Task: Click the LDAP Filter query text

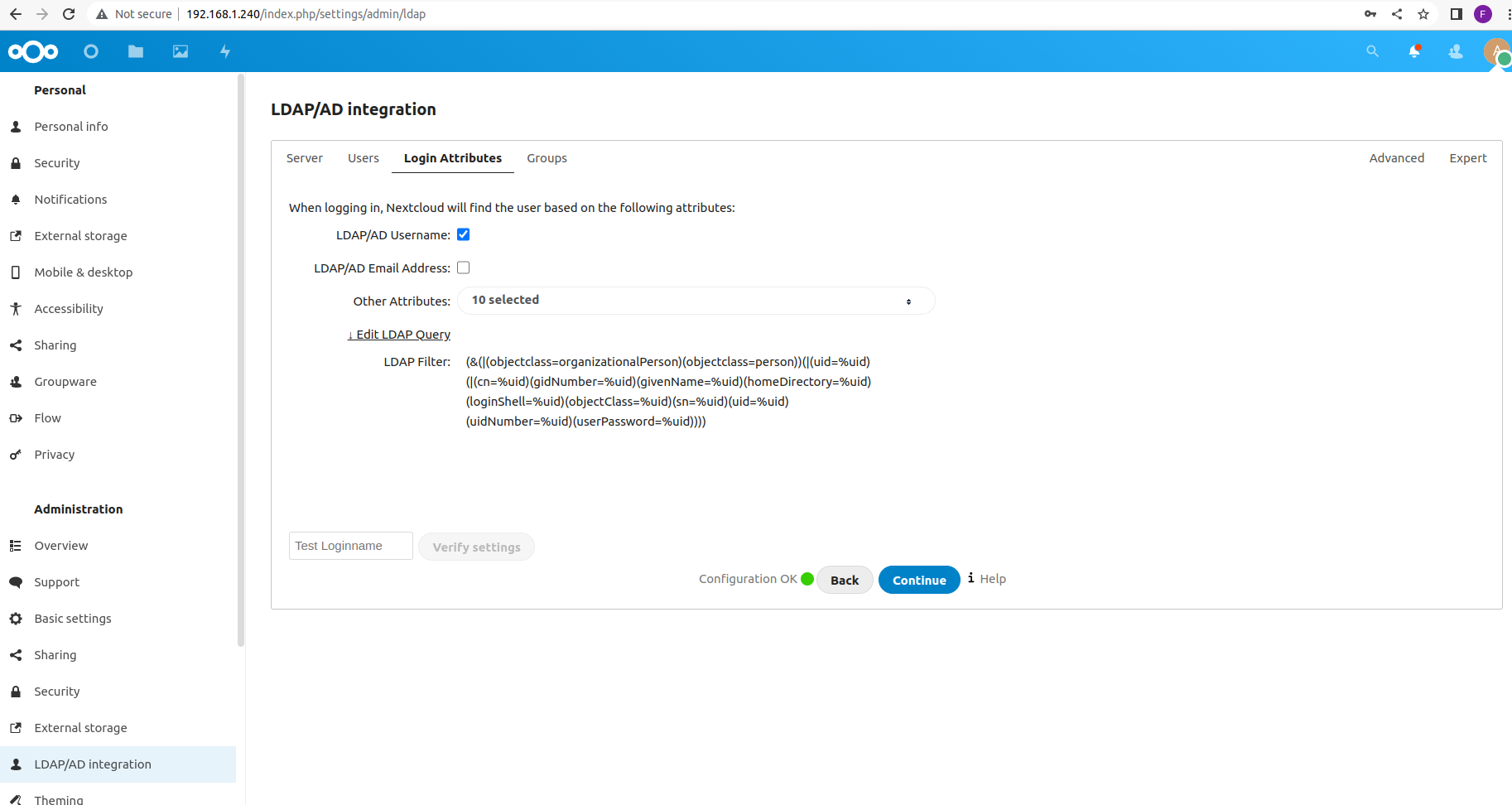Action: tap(668, 392)
